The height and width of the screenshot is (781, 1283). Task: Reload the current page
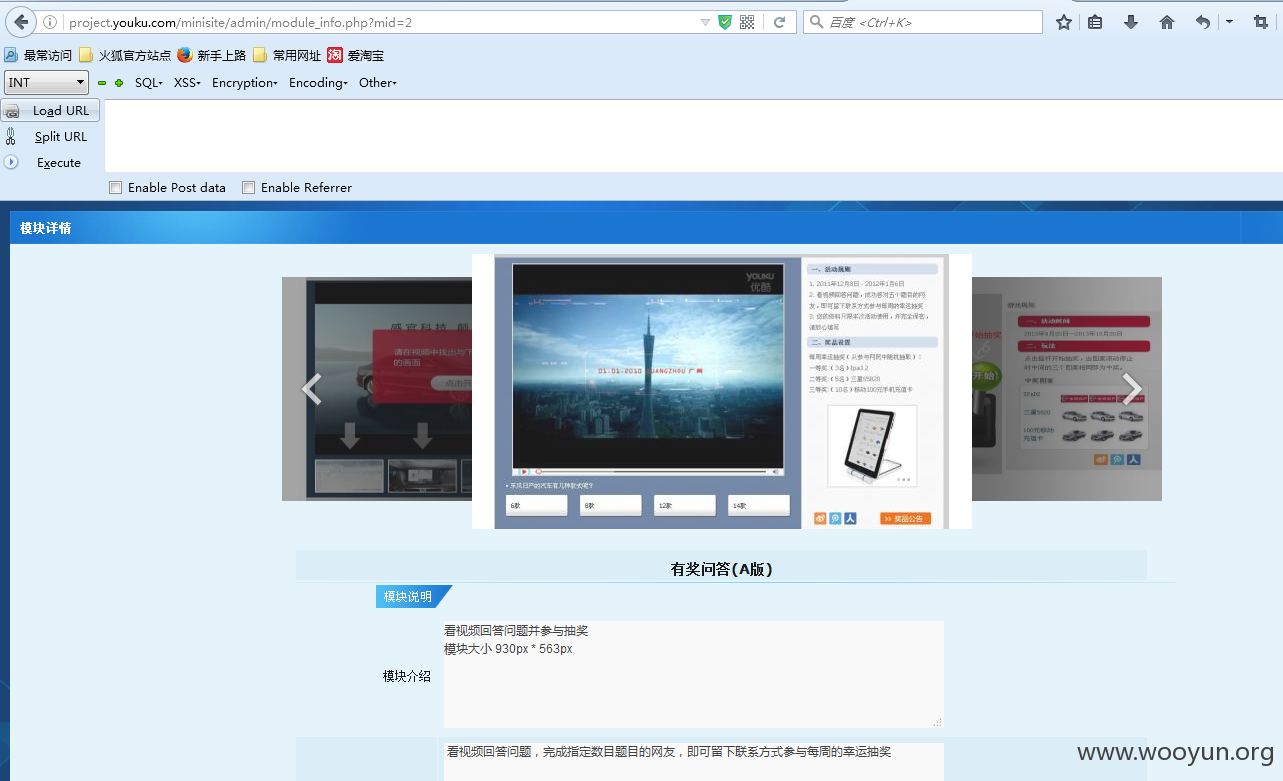click(779, 22)
